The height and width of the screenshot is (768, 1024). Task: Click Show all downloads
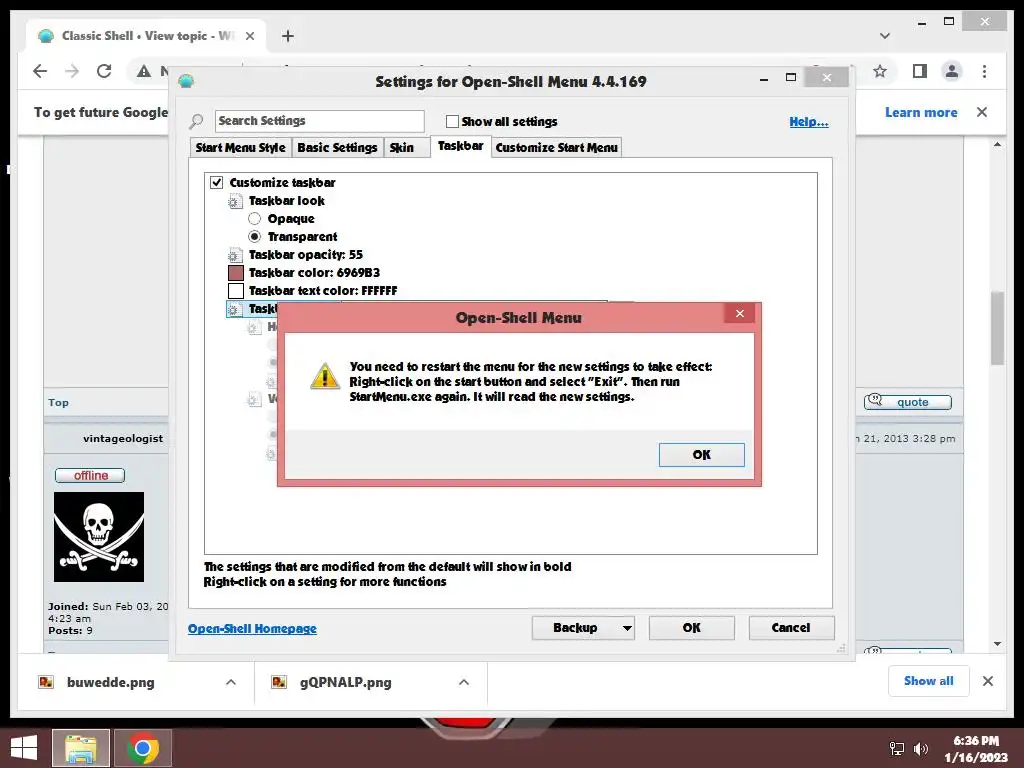tap(929, 681)
